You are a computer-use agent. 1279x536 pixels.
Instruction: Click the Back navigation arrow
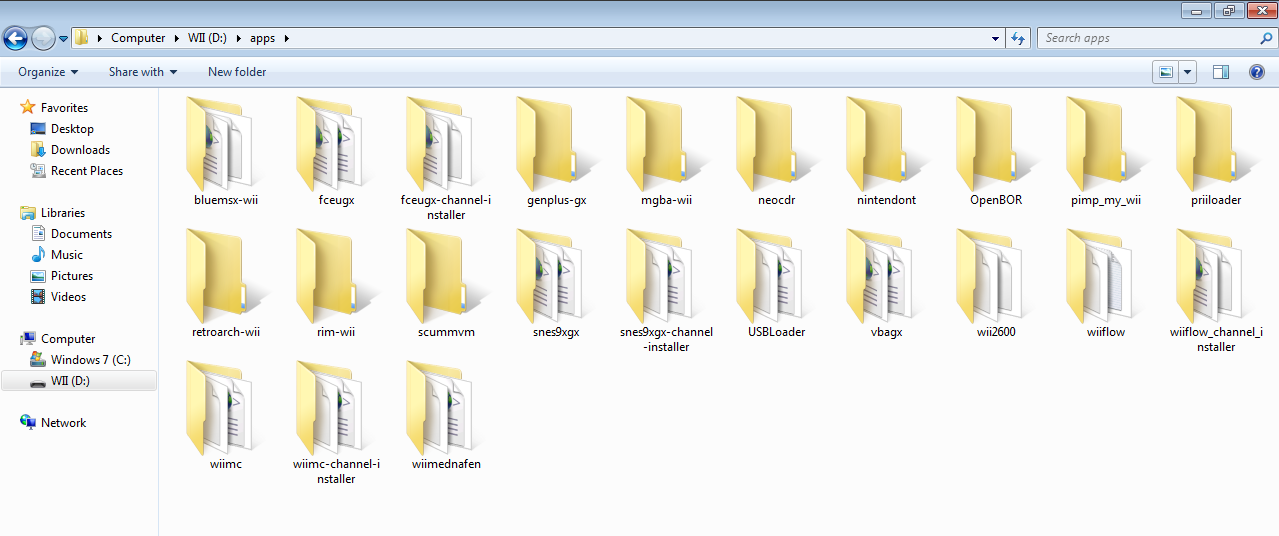pyautogui.click(x=15, y=39)
